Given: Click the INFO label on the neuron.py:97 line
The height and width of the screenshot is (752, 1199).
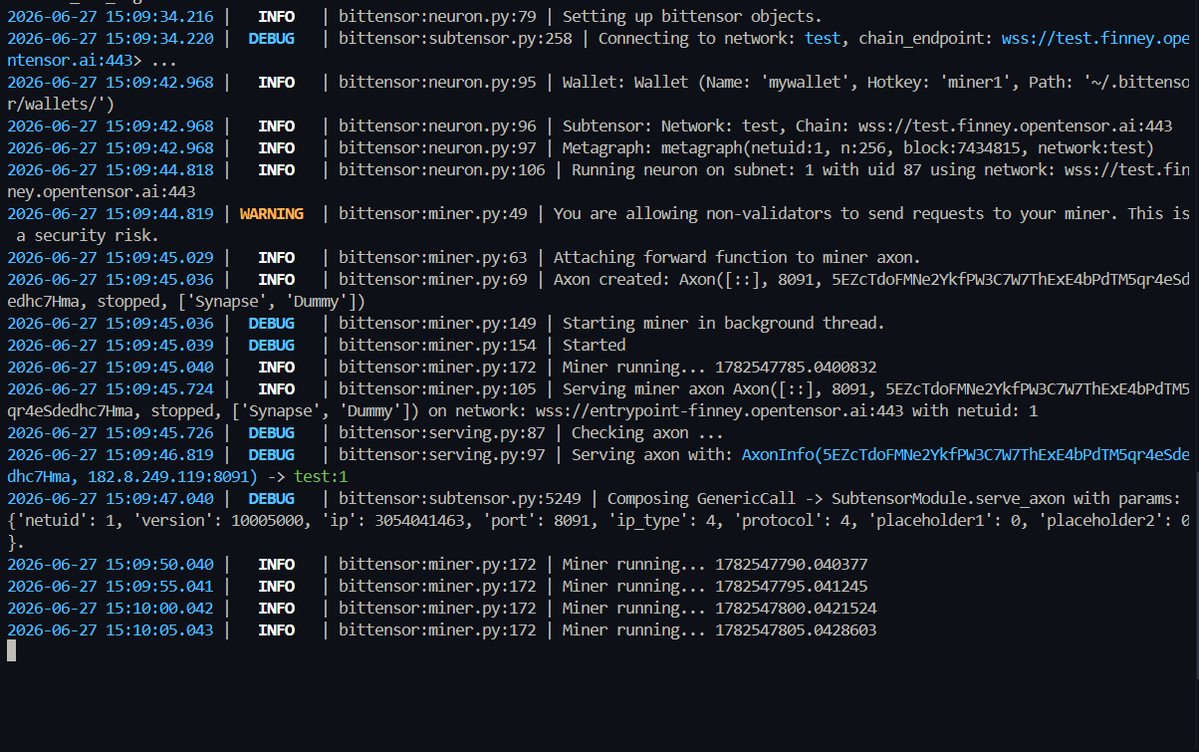Looking at the screenshot, I should click(x=276, y=148).
